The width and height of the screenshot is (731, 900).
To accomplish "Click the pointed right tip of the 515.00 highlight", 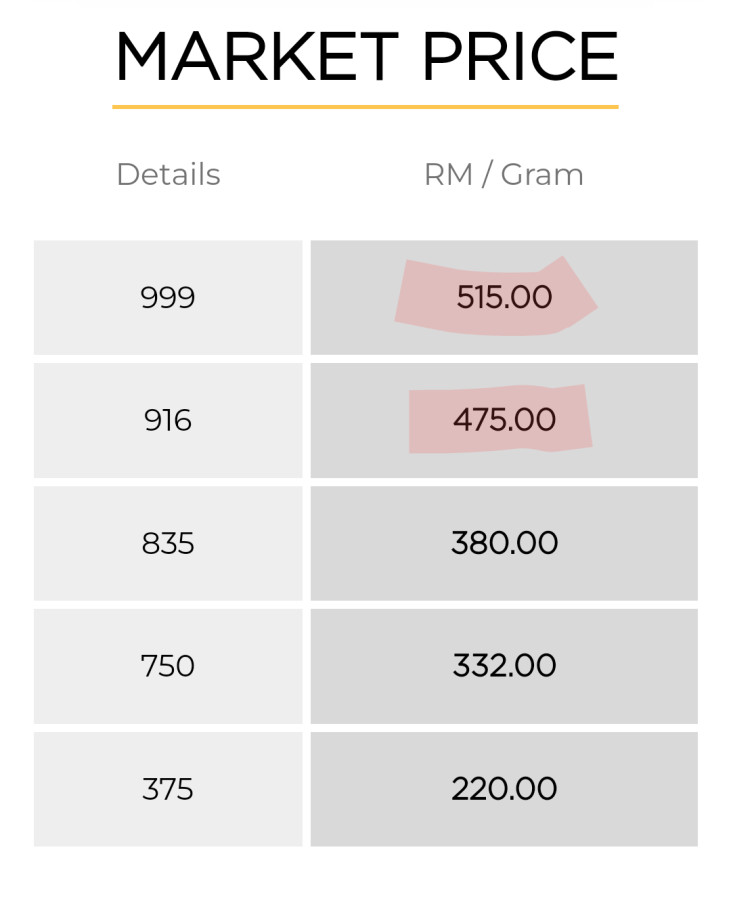I will (590, 306).
